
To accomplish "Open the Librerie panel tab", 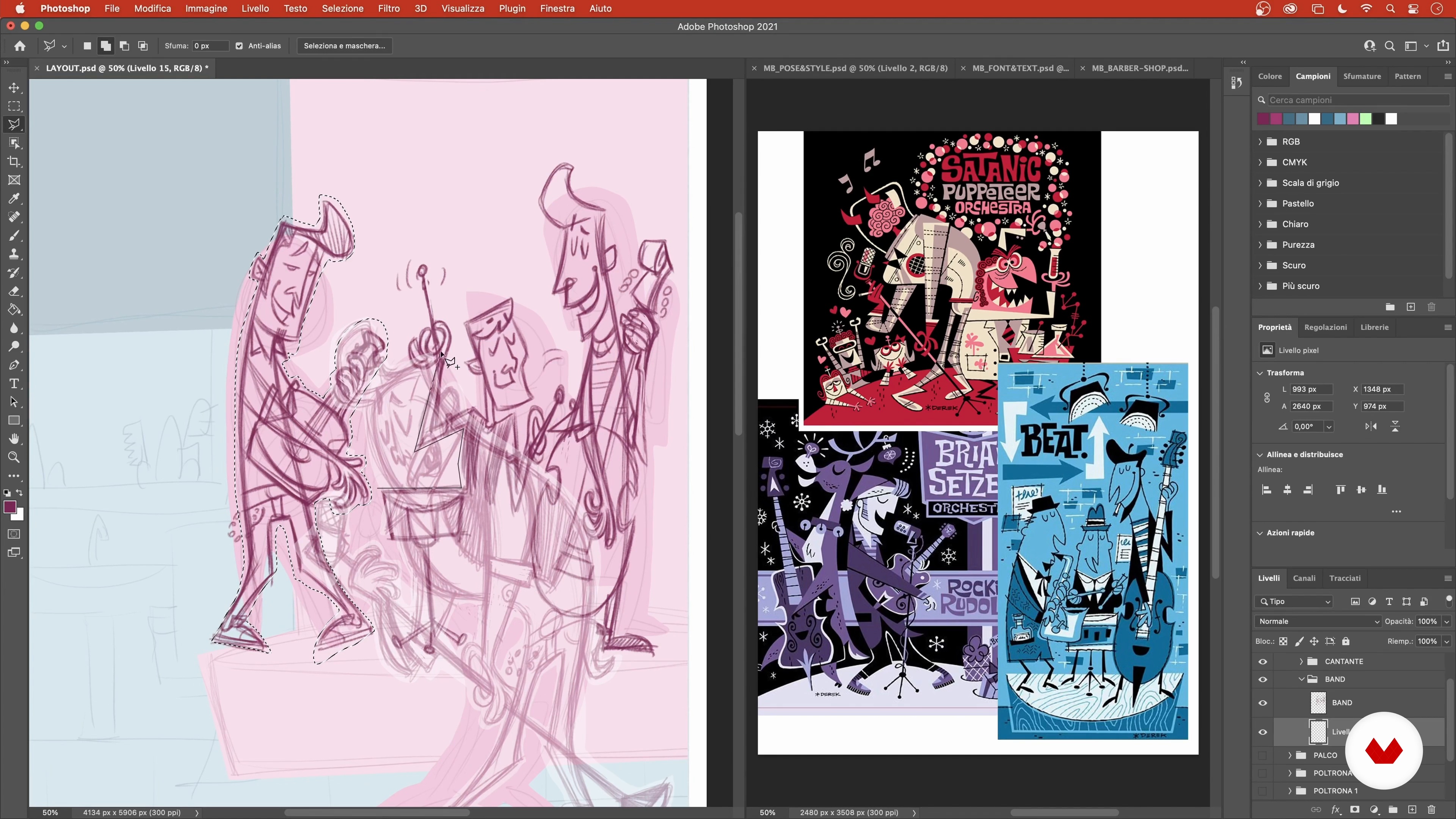I will pos(1374,327).
